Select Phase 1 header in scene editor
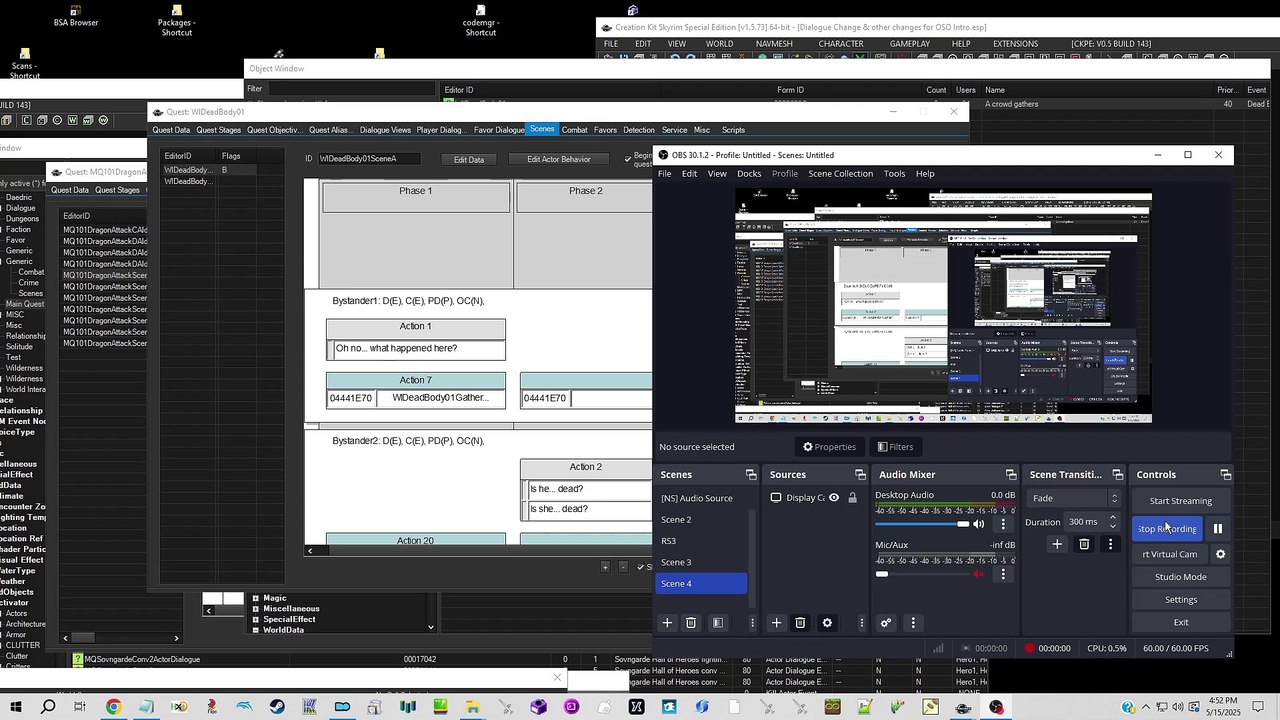This screenshot has height=720, width=1280. [x=416, y=197]
